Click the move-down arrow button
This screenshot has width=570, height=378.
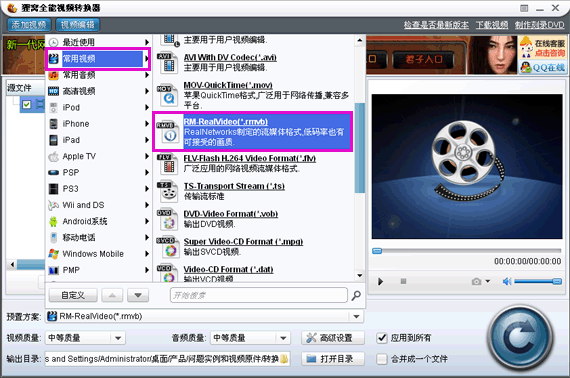[138, 295]
